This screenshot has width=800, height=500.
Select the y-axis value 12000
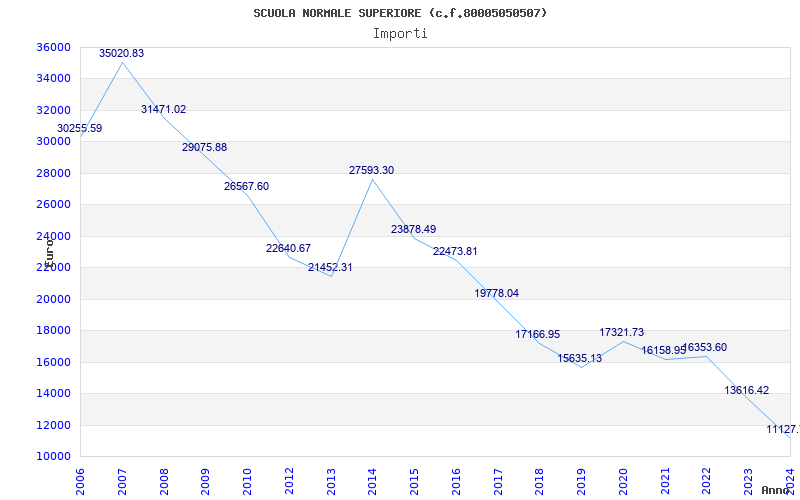[x=54, y=425]
